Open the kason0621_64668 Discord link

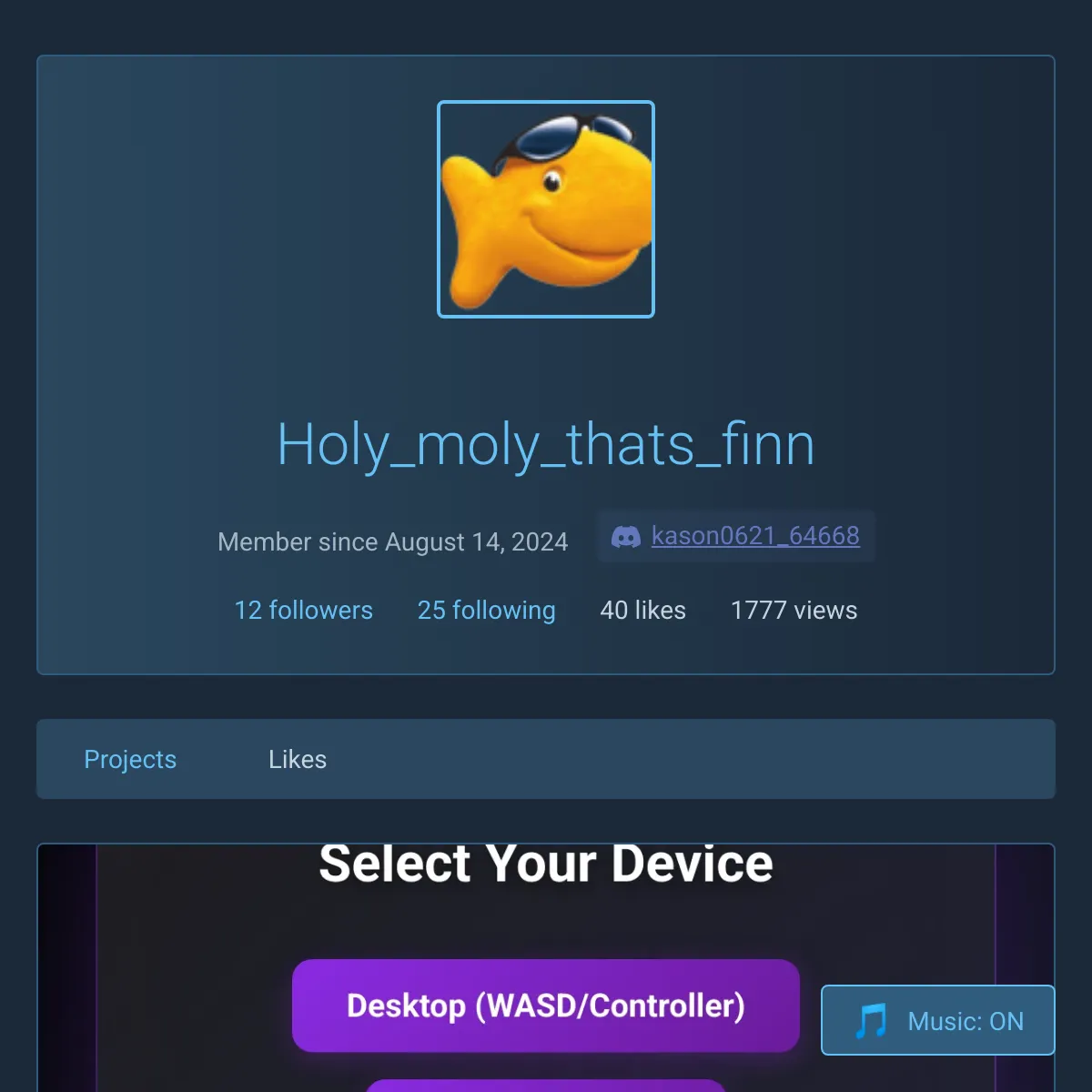click(x=755, y=536)
